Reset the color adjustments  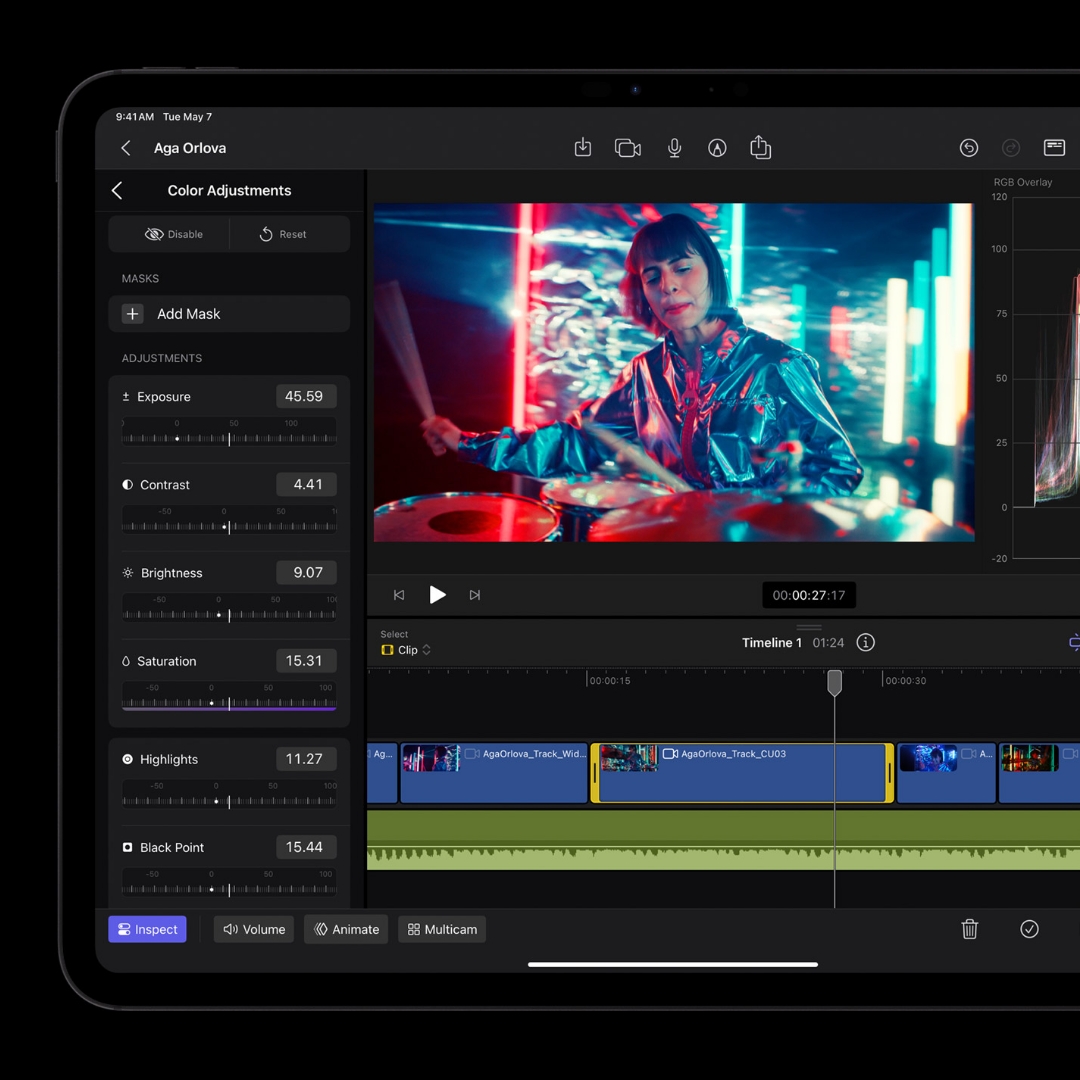283,234
